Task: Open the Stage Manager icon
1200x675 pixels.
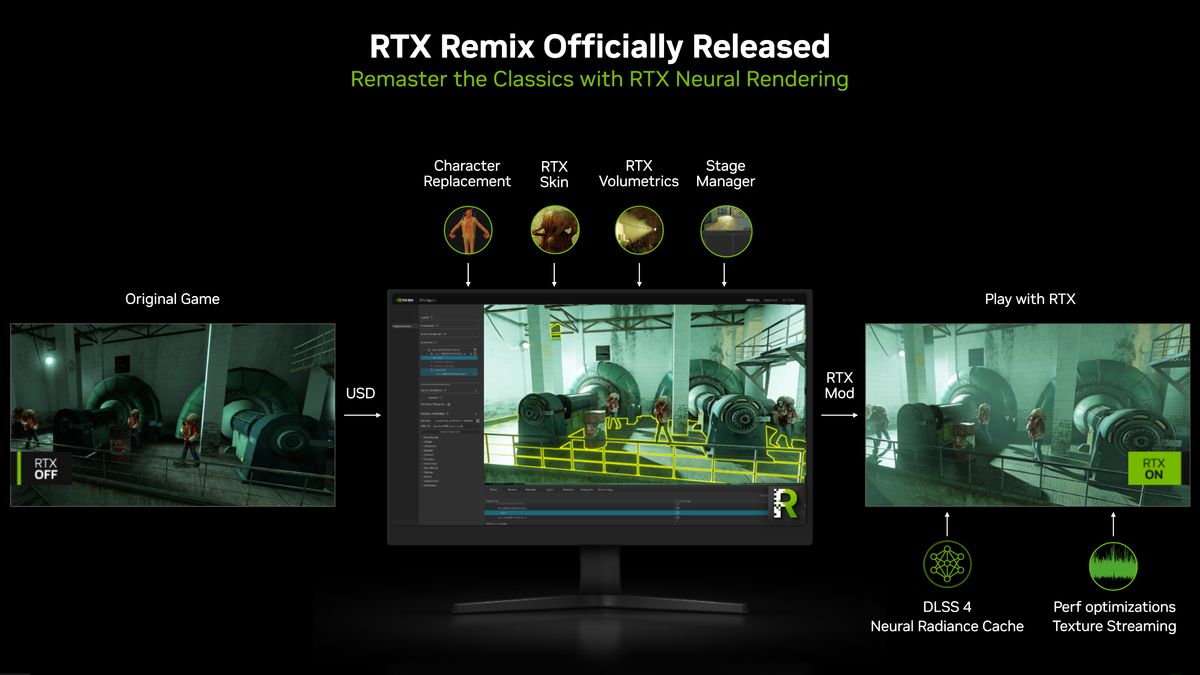Action: [x=726, y=229]
